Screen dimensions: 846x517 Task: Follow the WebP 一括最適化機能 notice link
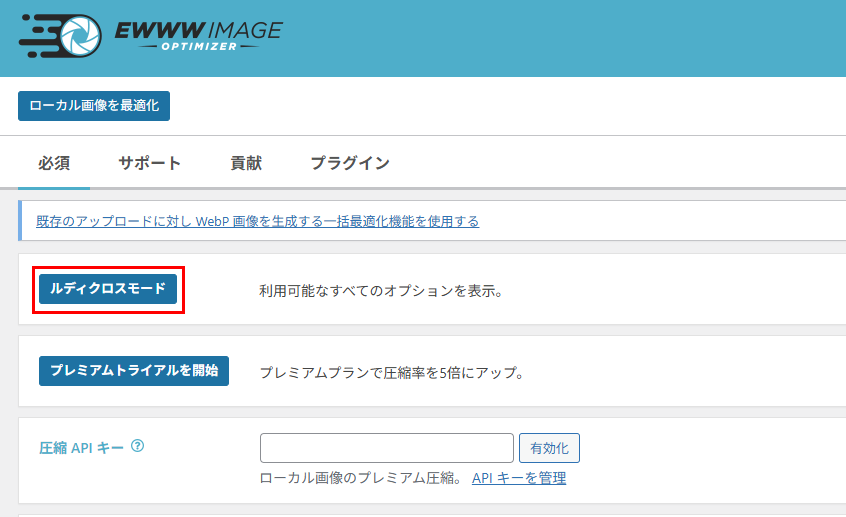point(257,221)
